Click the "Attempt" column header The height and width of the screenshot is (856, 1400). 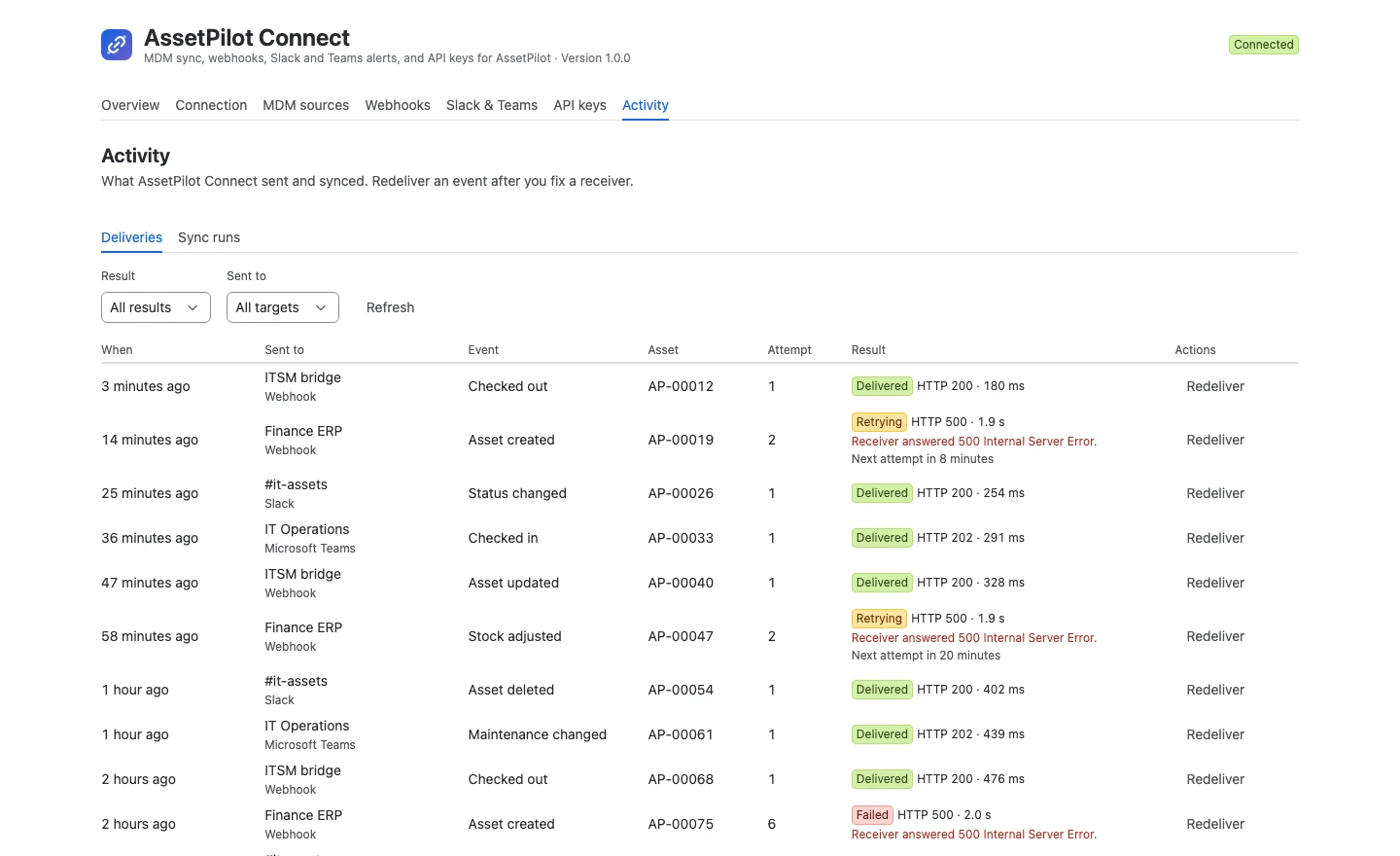point(789,350)
